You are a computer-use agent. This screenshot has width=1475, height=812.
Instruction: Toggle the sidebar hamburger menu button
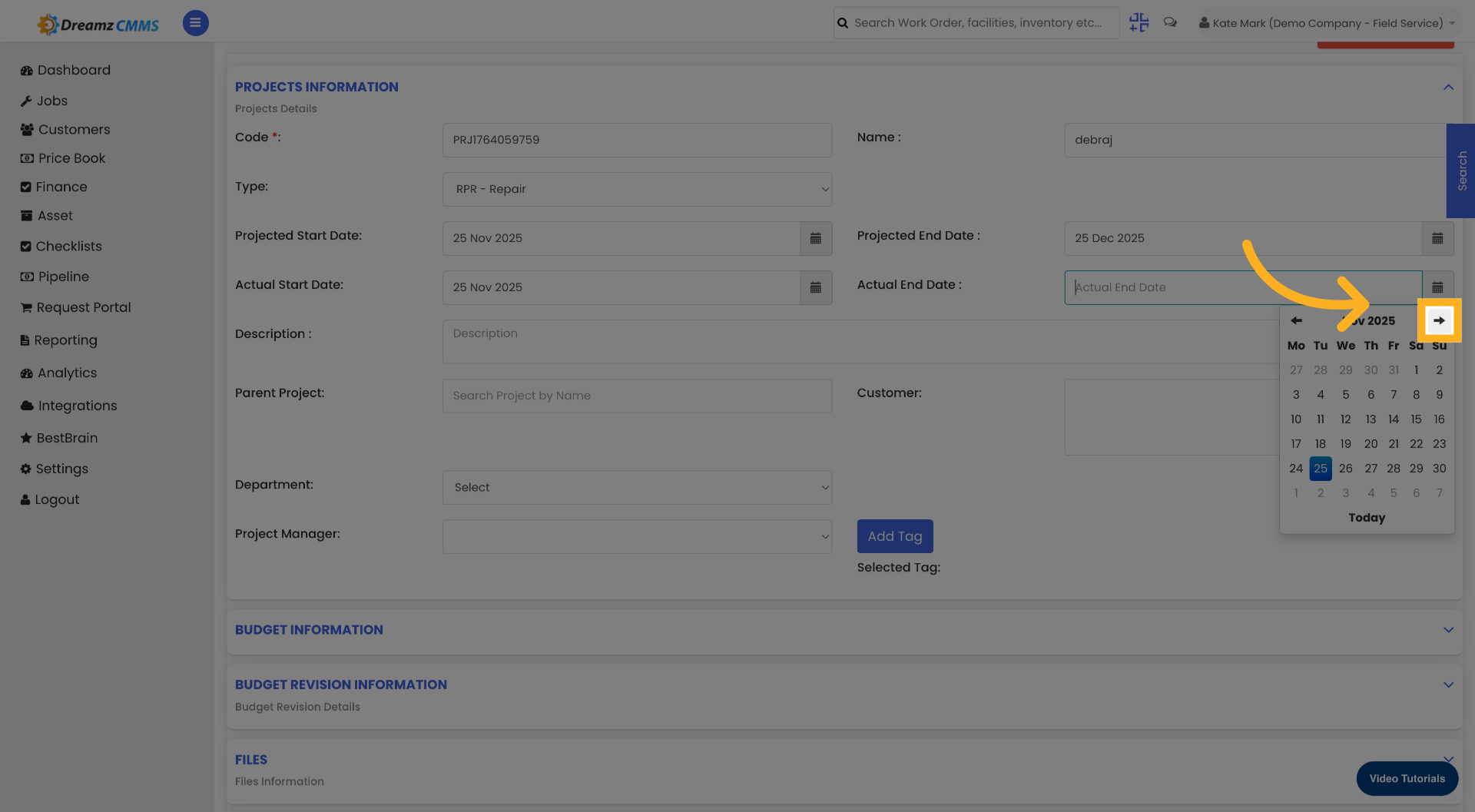click(x=195, y=23)
